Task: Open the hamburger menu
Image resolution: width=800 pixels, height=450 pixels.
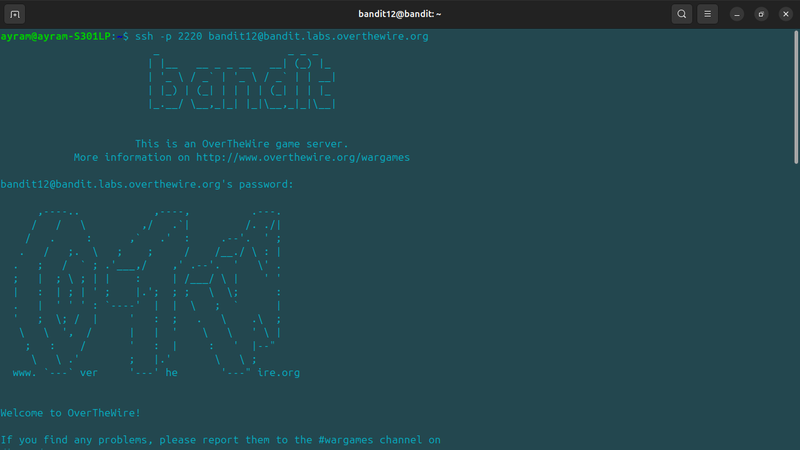Action: [x=708, y=14]
